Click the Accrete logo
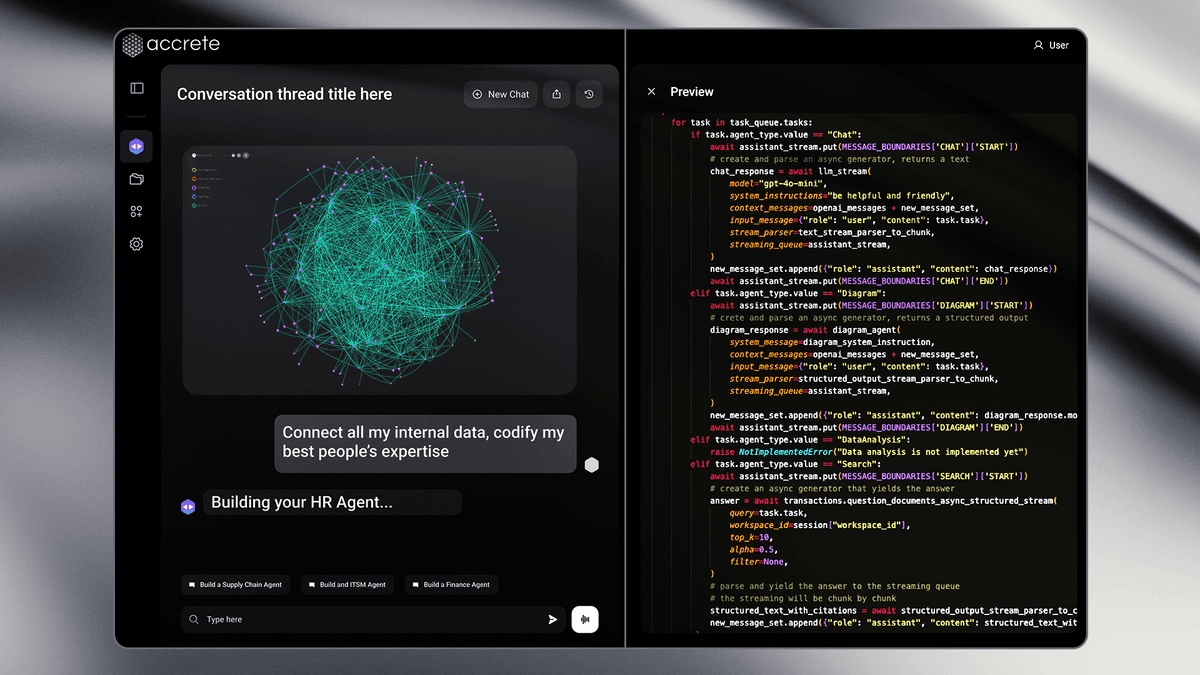Screen dimensions: 1200x675 tap(170, 44)
